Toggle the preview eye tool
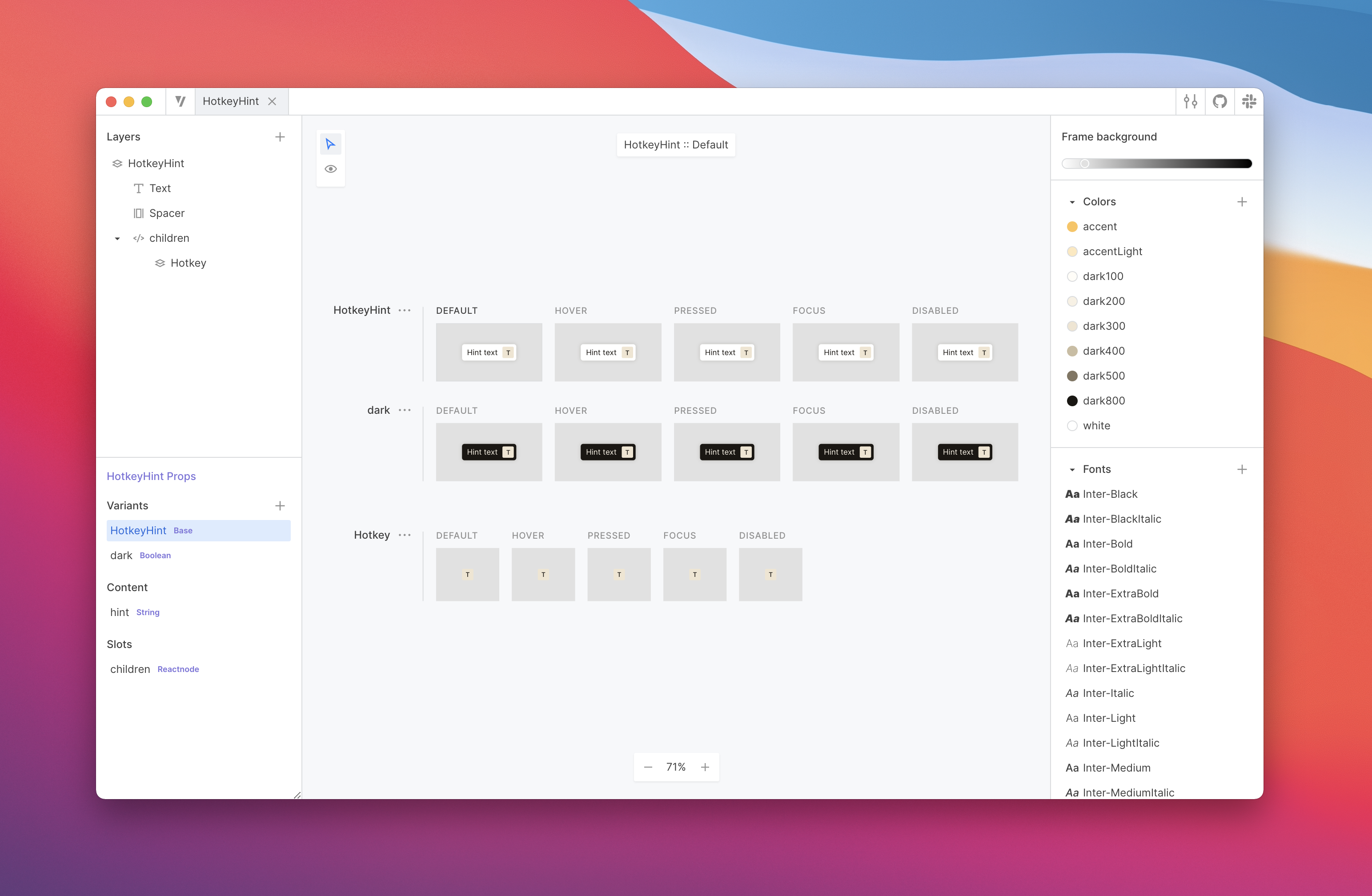The width and height of the screenshot is (1372, 896). coord(330,169)
